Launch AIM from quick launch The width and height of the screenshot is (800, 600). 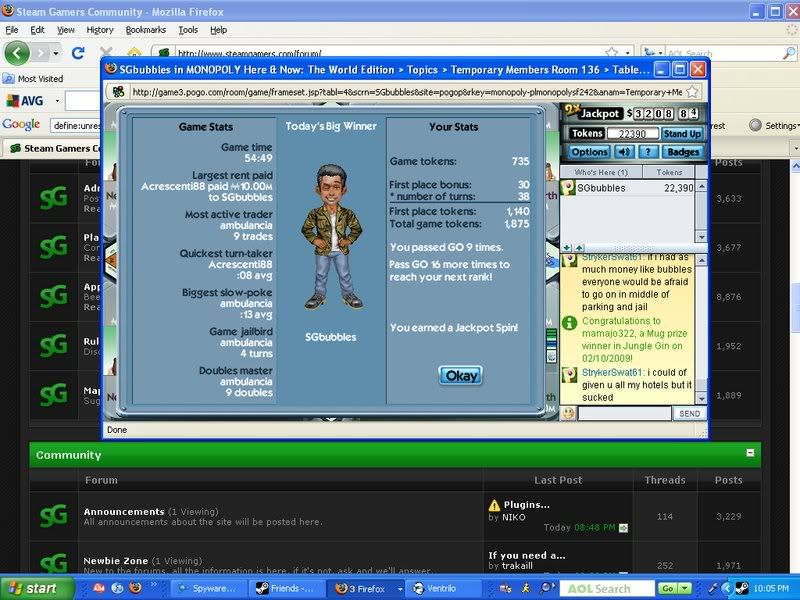click(99, 588)
